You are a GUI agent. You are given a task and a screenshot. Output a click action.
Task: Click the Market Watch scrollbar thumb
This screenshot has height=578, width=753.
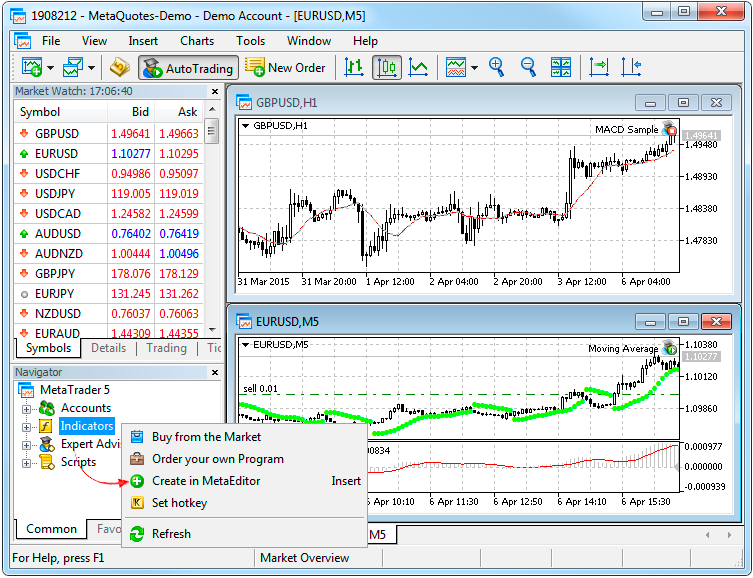coord(212,131)
